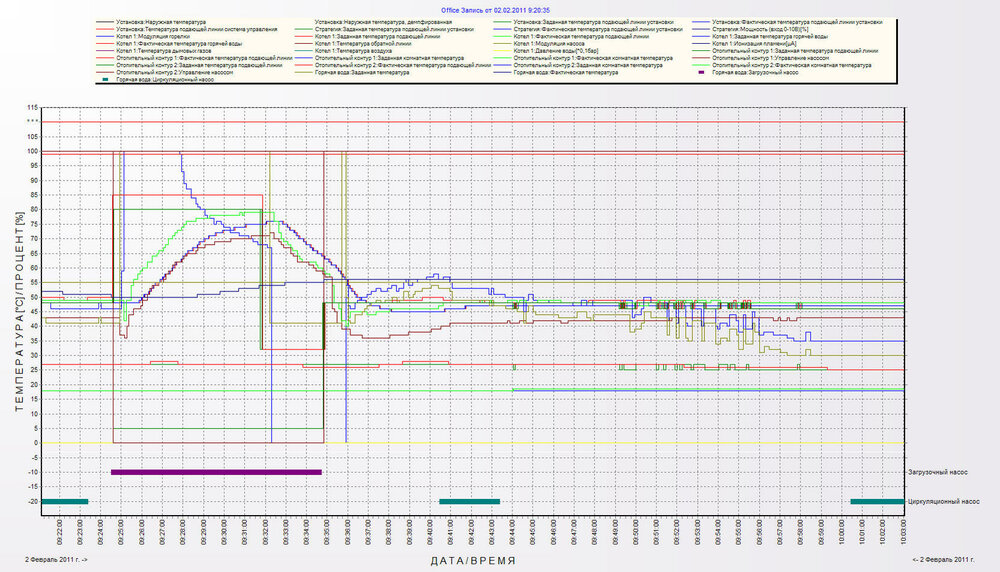Click the Циркуляционный насос label right of chart

945,501
